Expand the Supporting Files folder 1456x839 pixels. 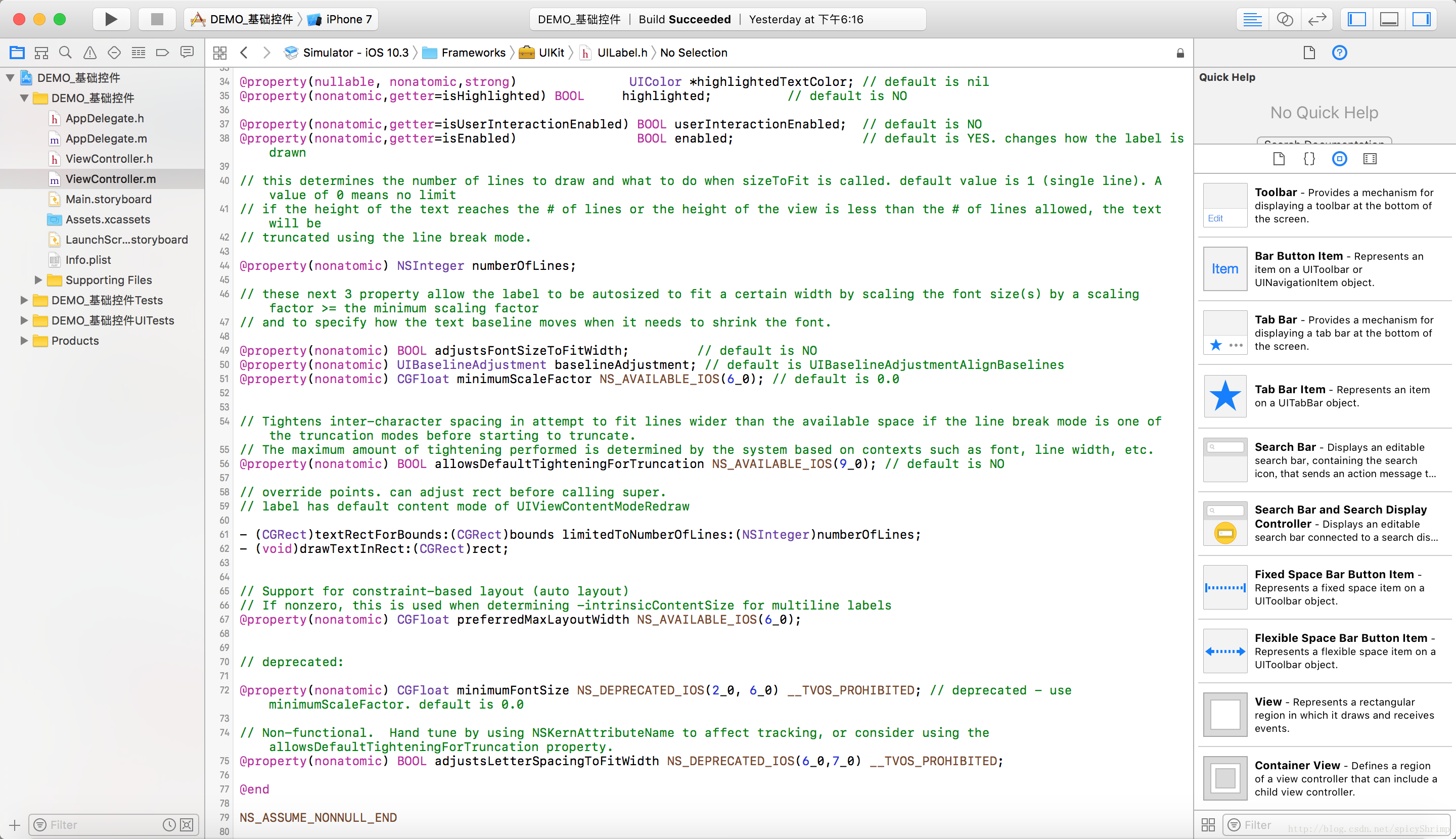coord(38,280)
